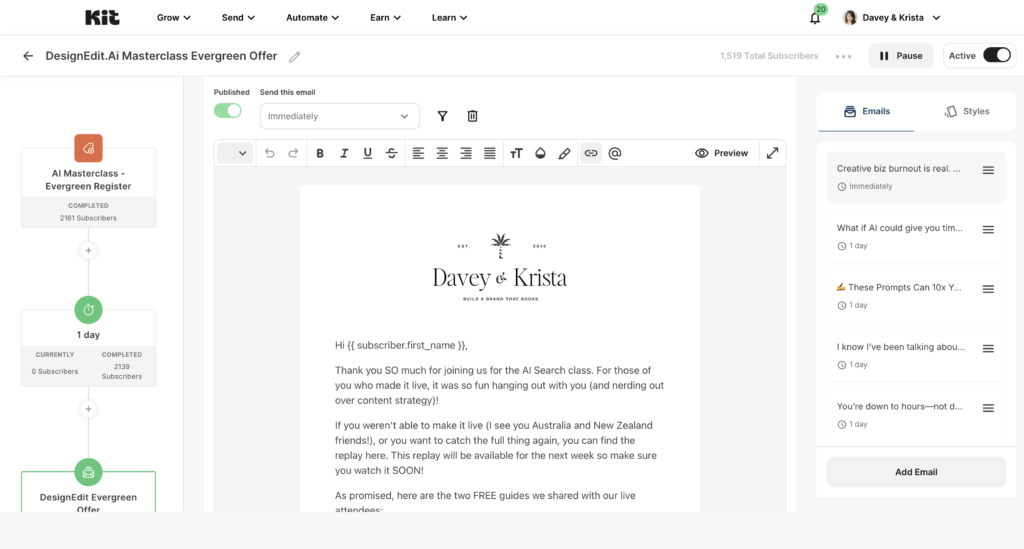Edit sequence name with pencil icon
The width and height of the screenshot is (1024, 549).
(x=294, y=57)
